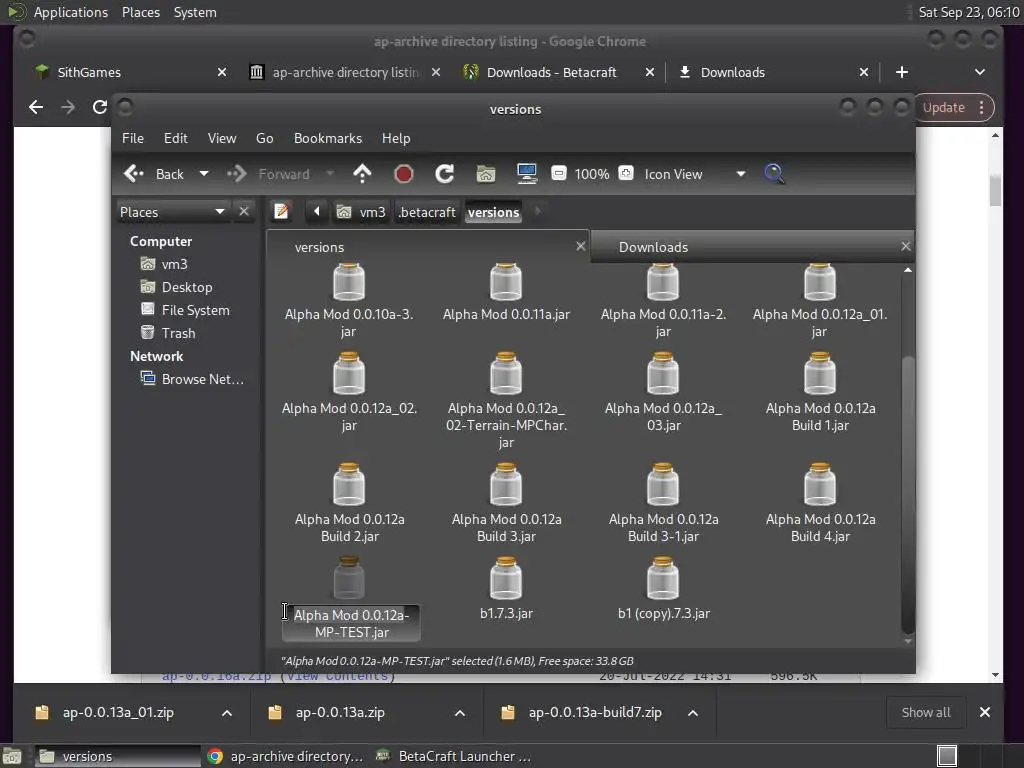Open the View menu
Image resolution: width=1024 pixels, height=768 pixels.
tap(221, 138)
